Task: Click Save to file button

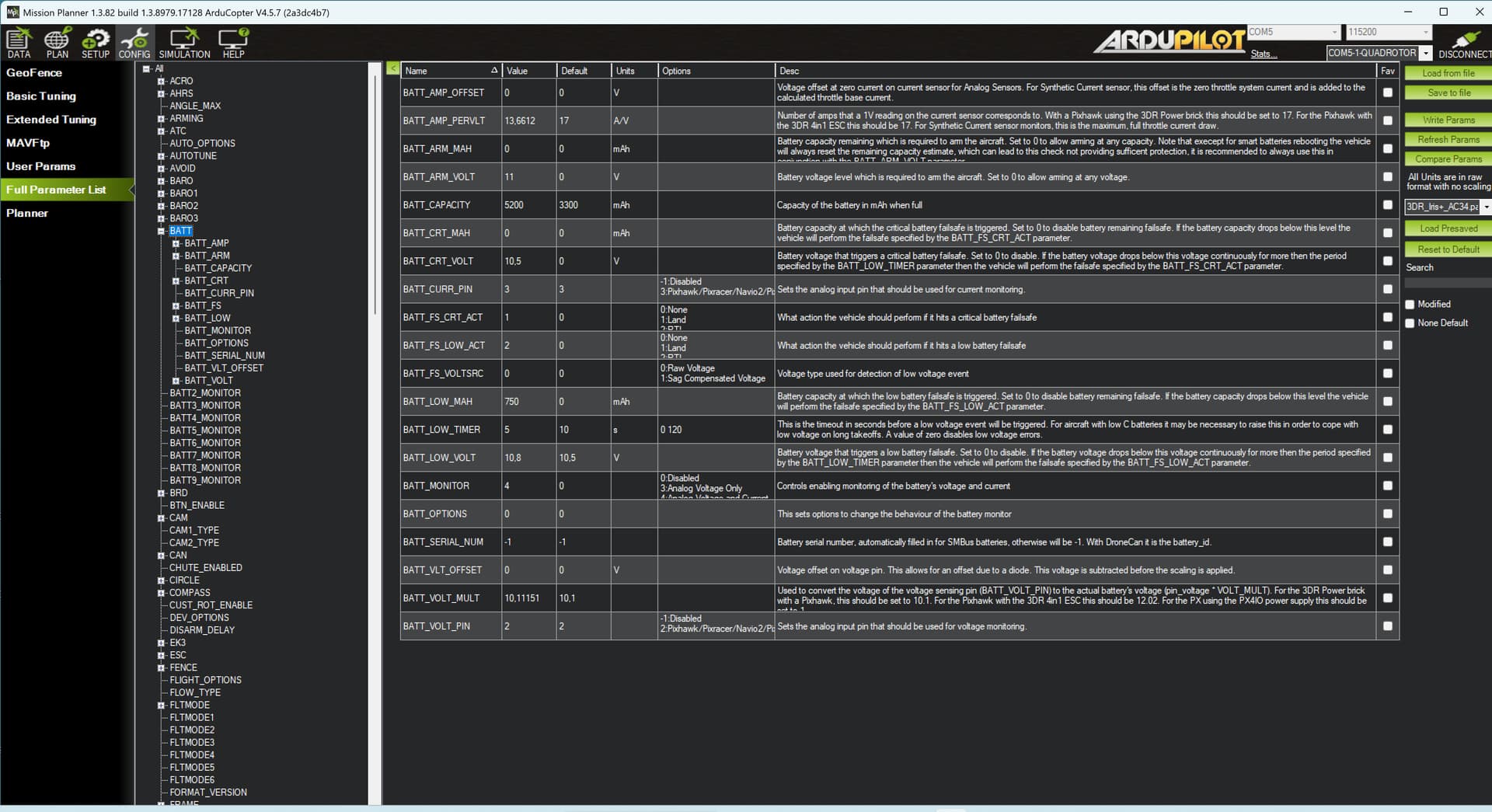Action: click(x=1448, y=92)
